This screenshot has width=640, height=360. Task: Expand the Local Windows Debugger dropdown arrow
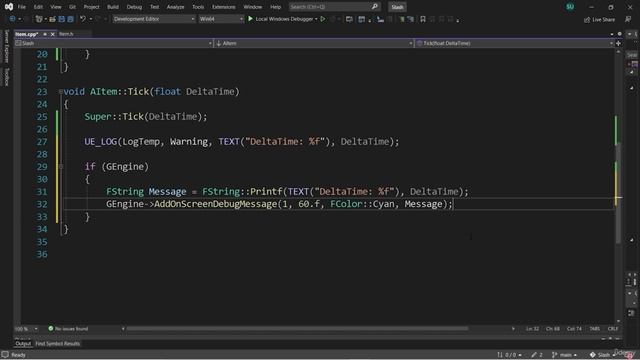pos(316,19)
